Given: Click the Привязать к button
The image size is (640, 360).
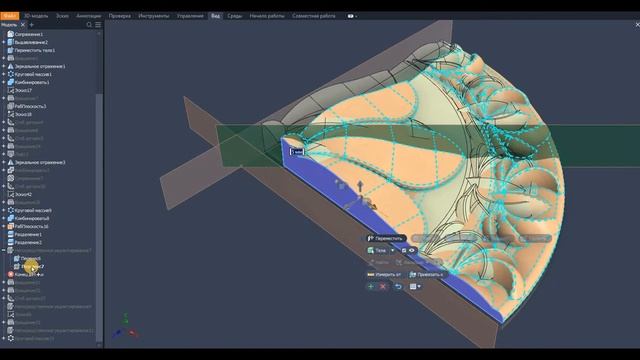Looking at the screenshot, I should coord(427,275).
